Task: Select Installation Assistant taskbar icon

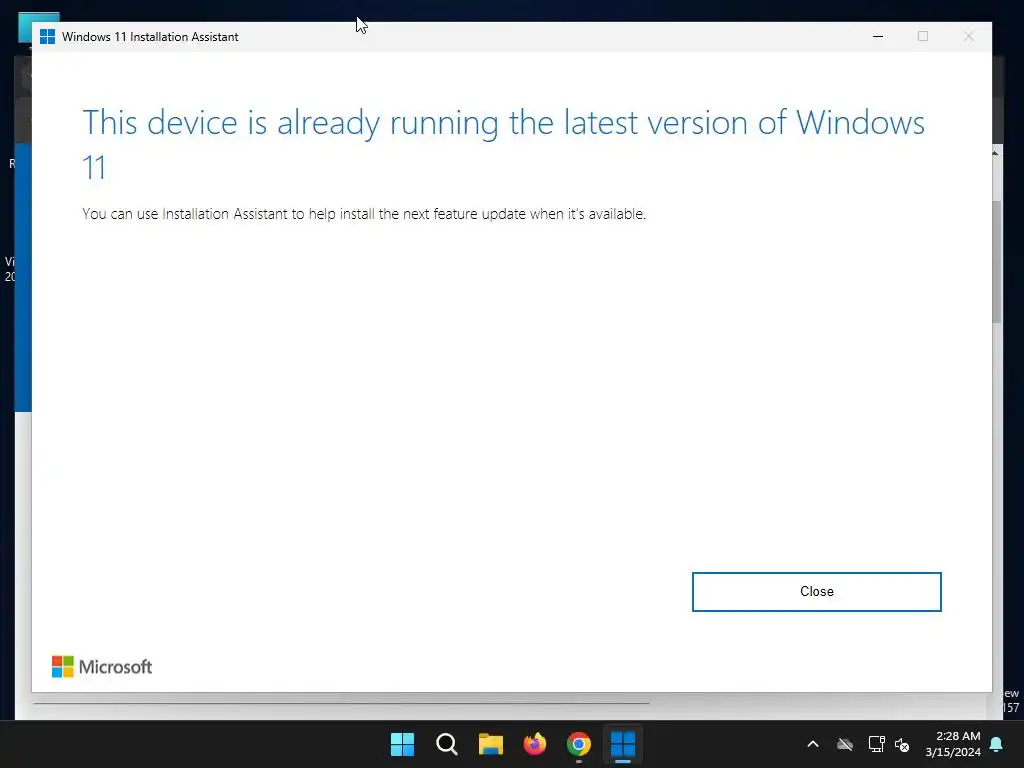Action: coord(623,744)
